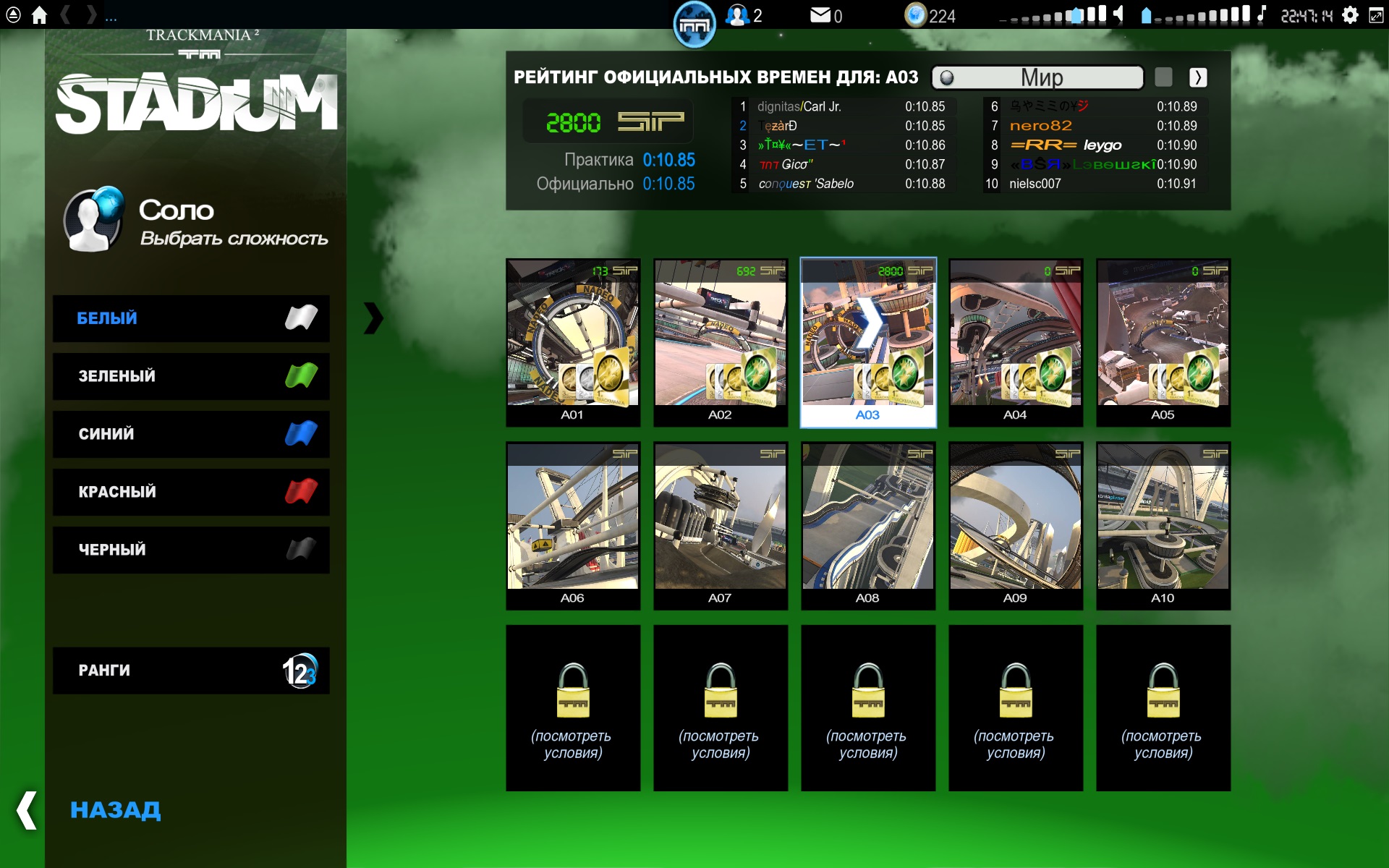
Task: Click the white flag icon
Action: (301, 318)
